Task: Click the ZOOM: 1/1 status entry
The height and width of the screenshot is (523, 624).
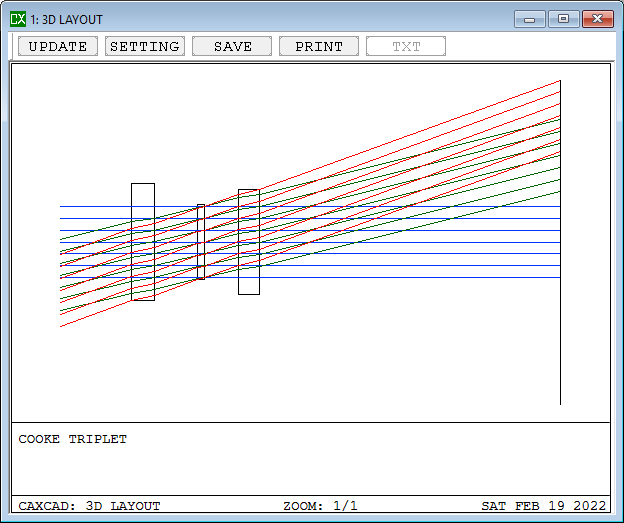Action: (x=320, y=506)
